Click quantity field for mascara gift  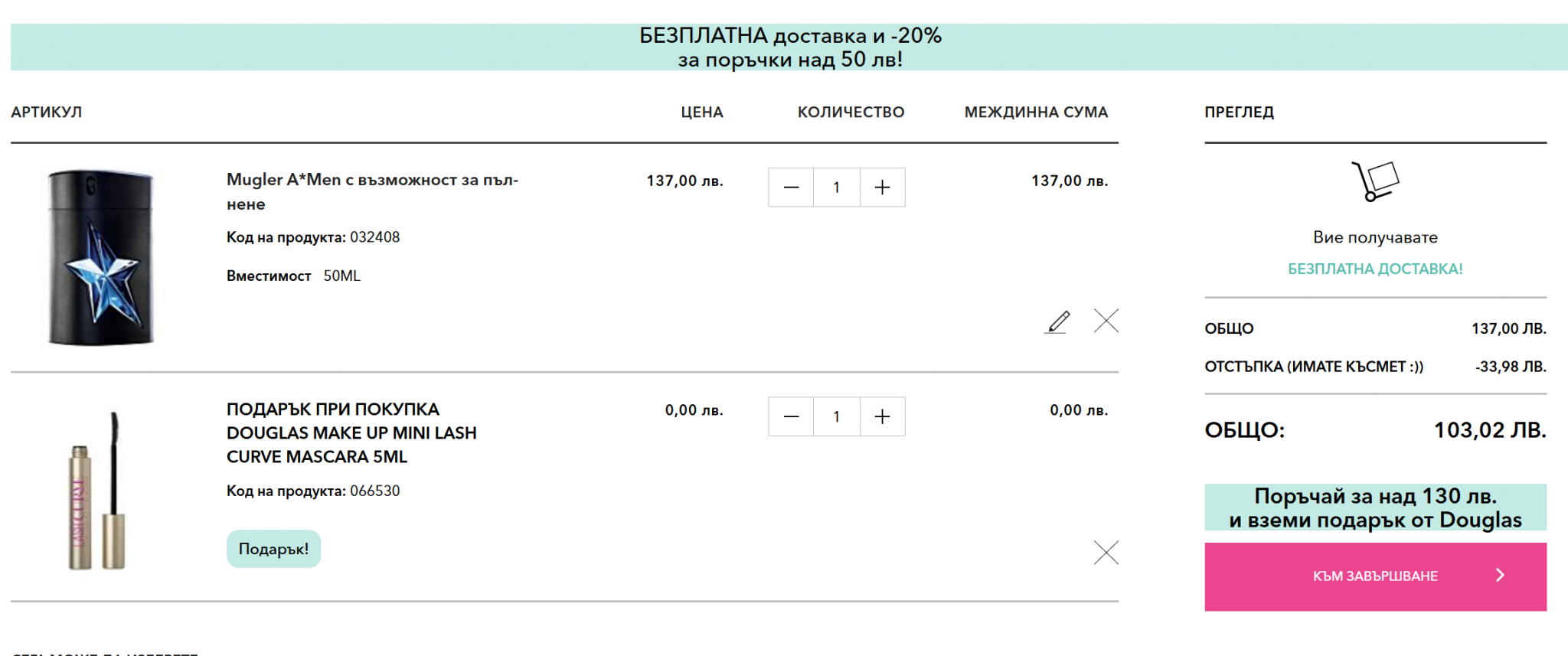[x=837, y=416]
